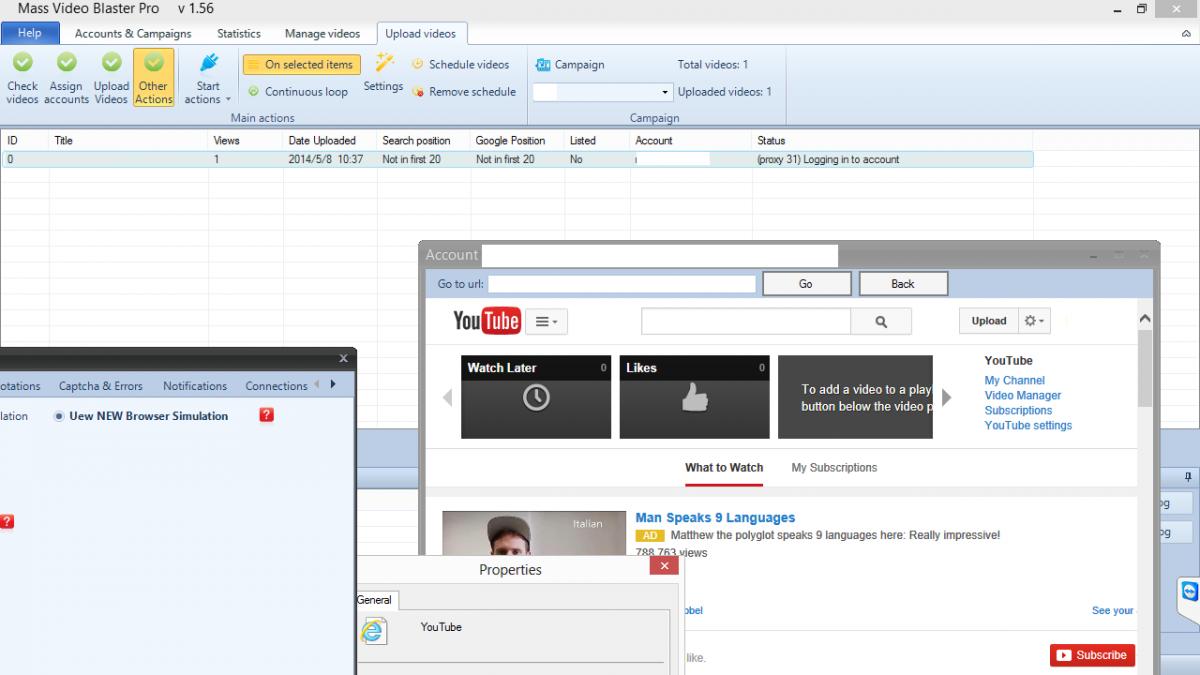Click the Watch Later clock tile
This screenshot has height=675, width=1200.
tap(536, 397)
